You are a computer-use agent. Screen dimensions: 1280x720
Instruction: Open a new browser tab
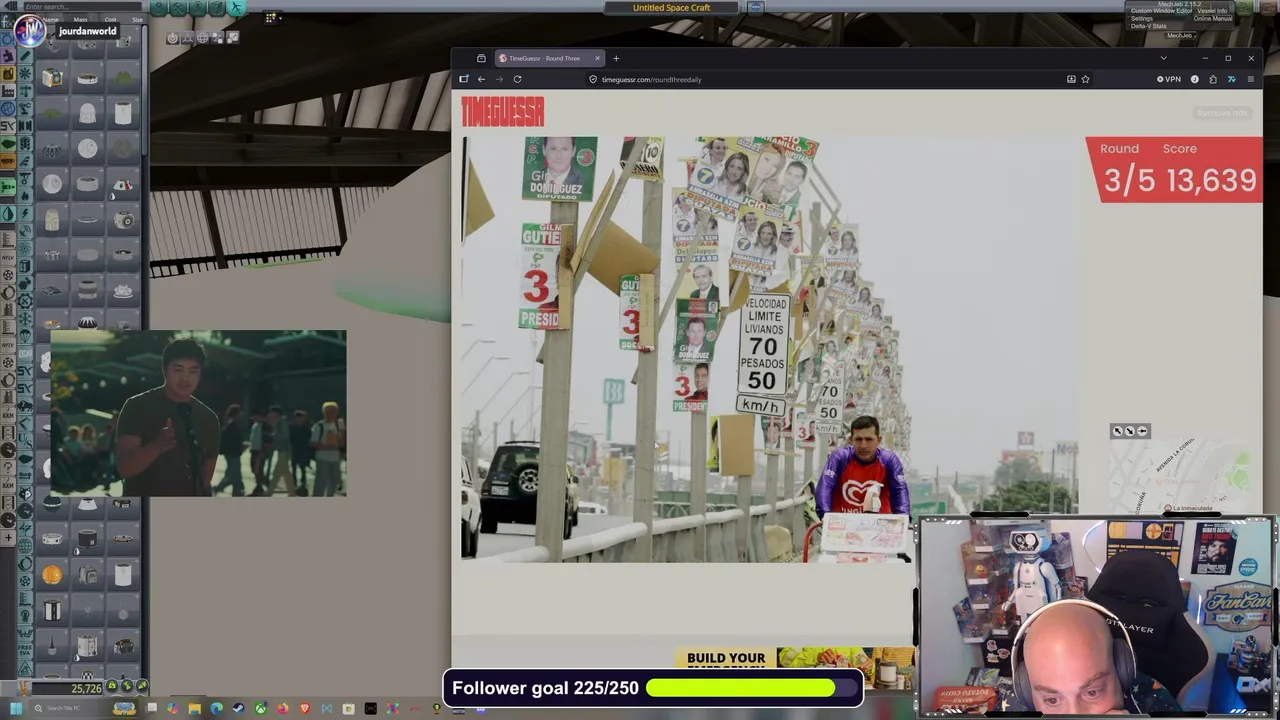click(616, 58)
